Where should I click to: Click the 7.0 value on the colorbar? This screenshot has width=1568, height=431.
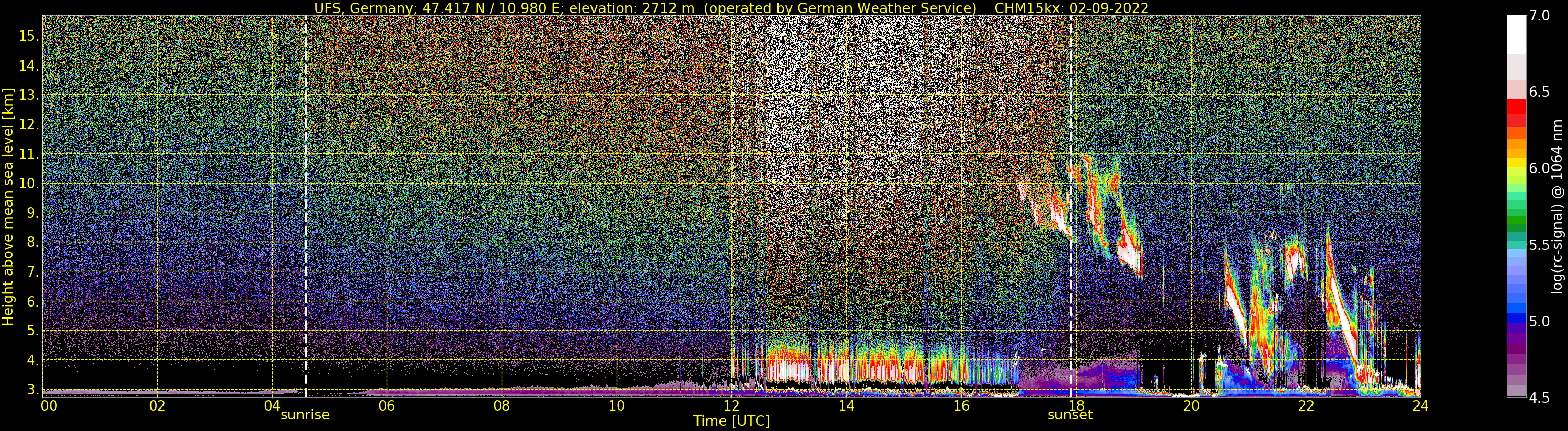click(x=1539, y=15)
